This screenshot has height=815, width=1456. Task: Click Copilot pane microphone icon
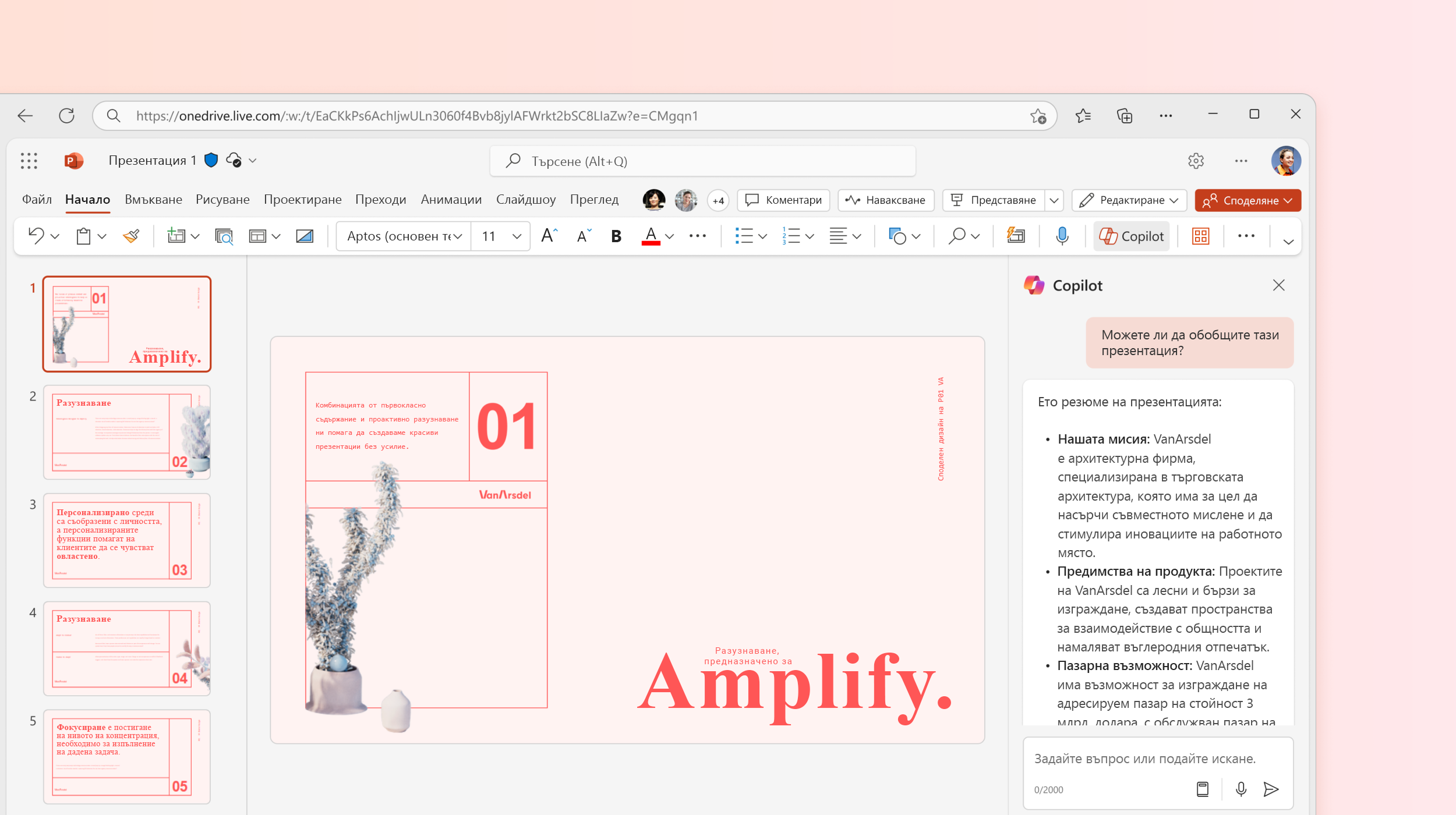coord(1241,789)
